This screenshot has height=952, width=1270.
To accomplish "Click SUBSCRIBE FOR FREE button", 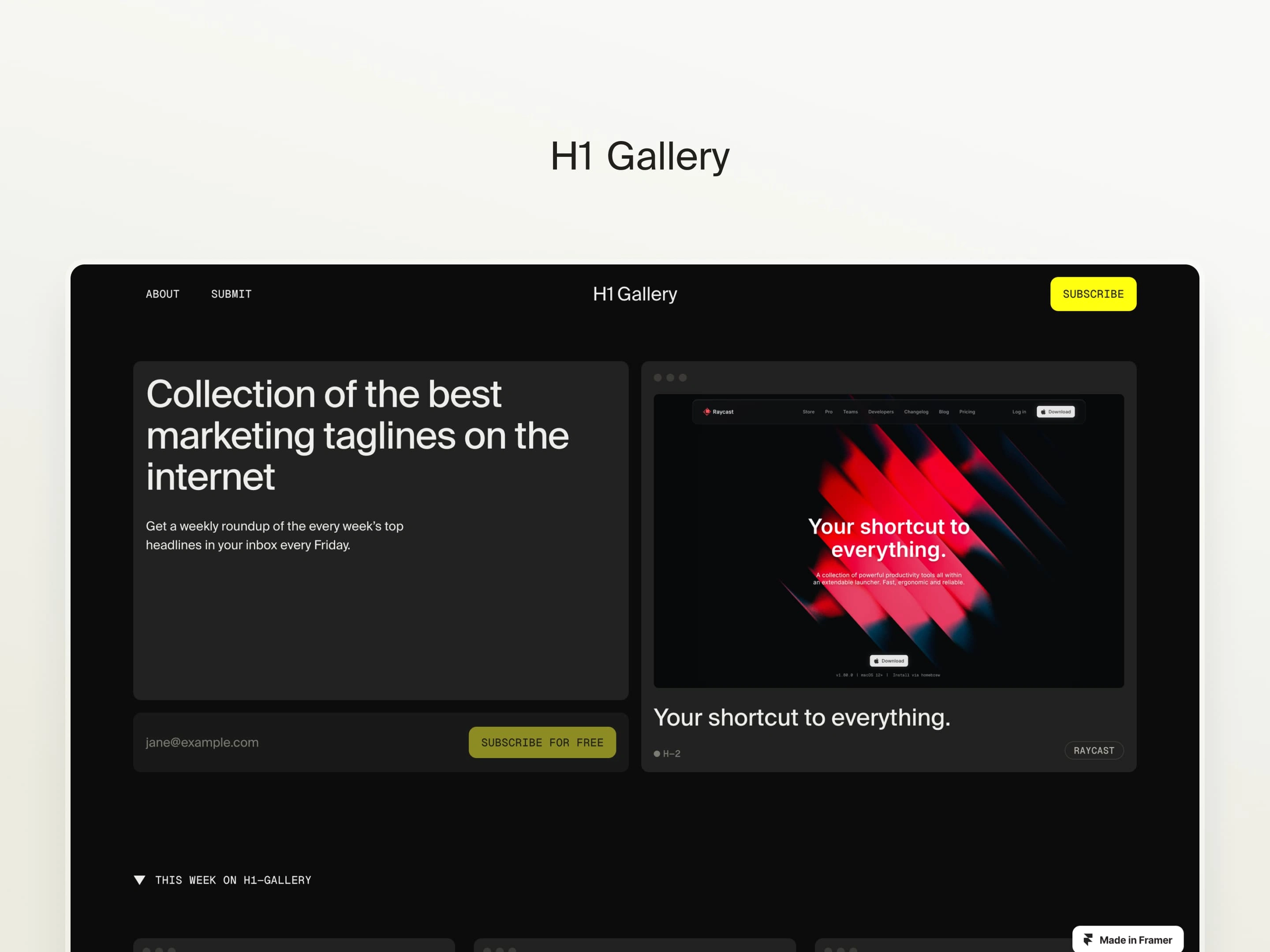I will (542, 742).
